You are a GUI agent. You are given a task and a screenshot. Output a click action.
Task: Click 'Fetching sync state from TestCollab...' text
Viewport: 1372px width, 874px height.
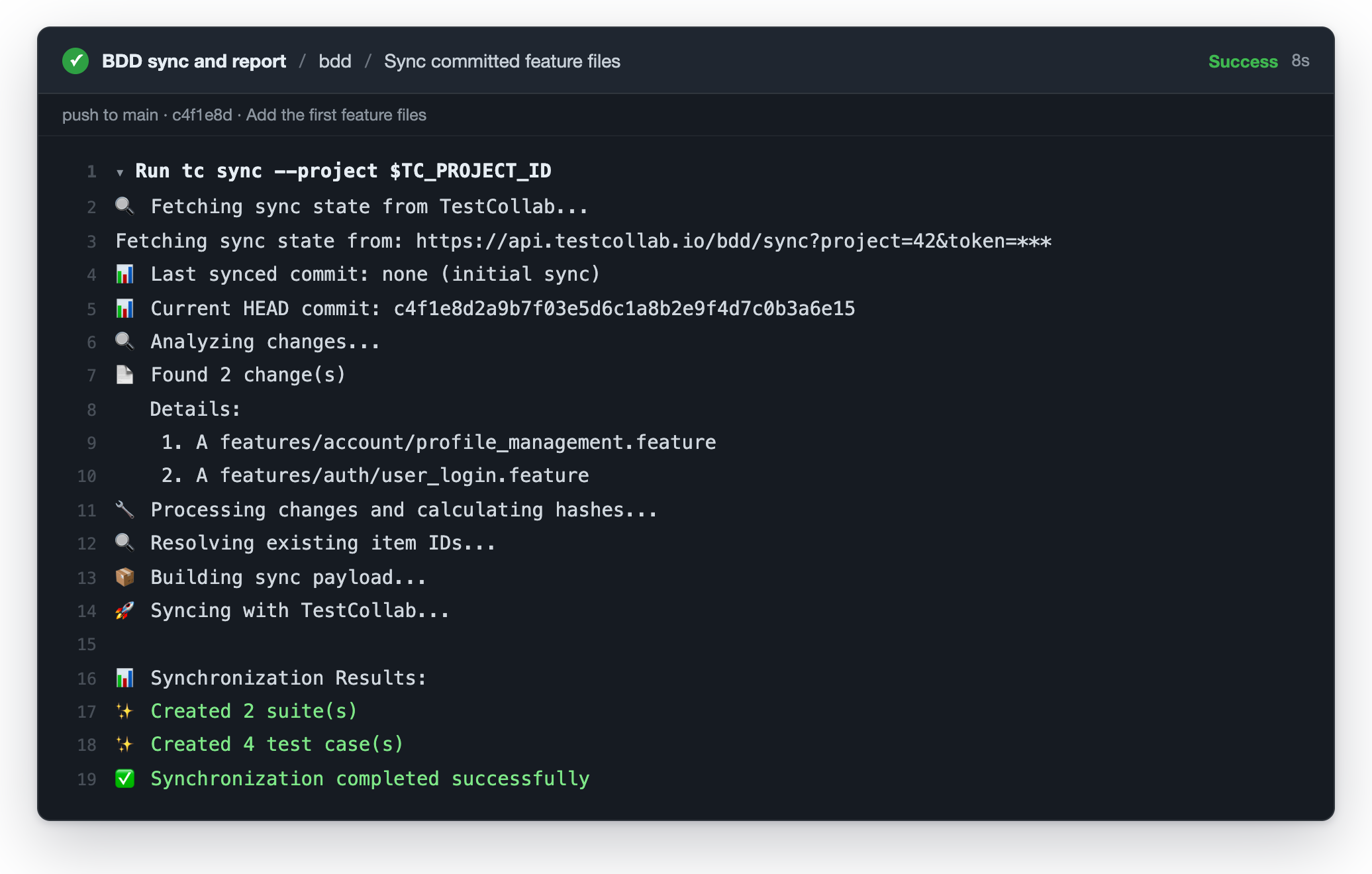coord(369,207)
